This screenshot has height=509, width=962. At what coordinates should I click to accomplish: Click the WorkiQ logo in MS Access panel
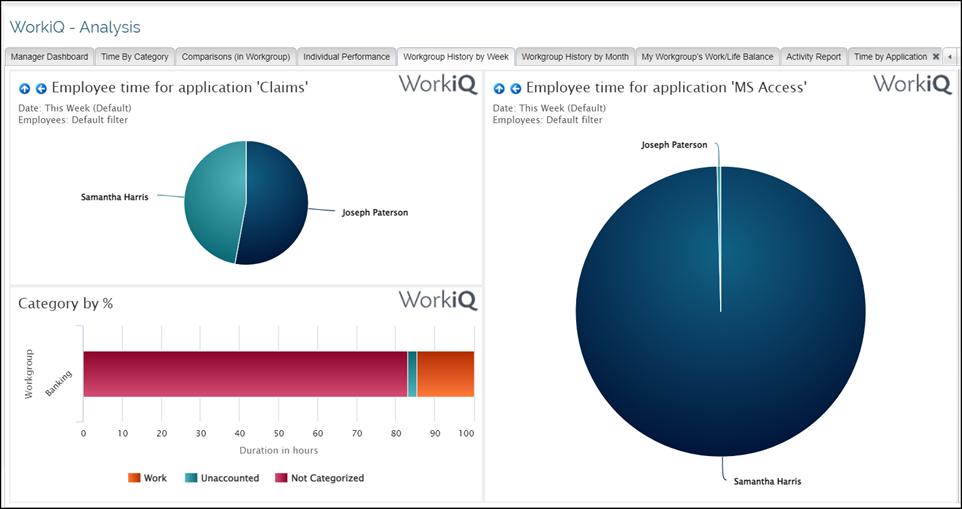pos(911,84)
